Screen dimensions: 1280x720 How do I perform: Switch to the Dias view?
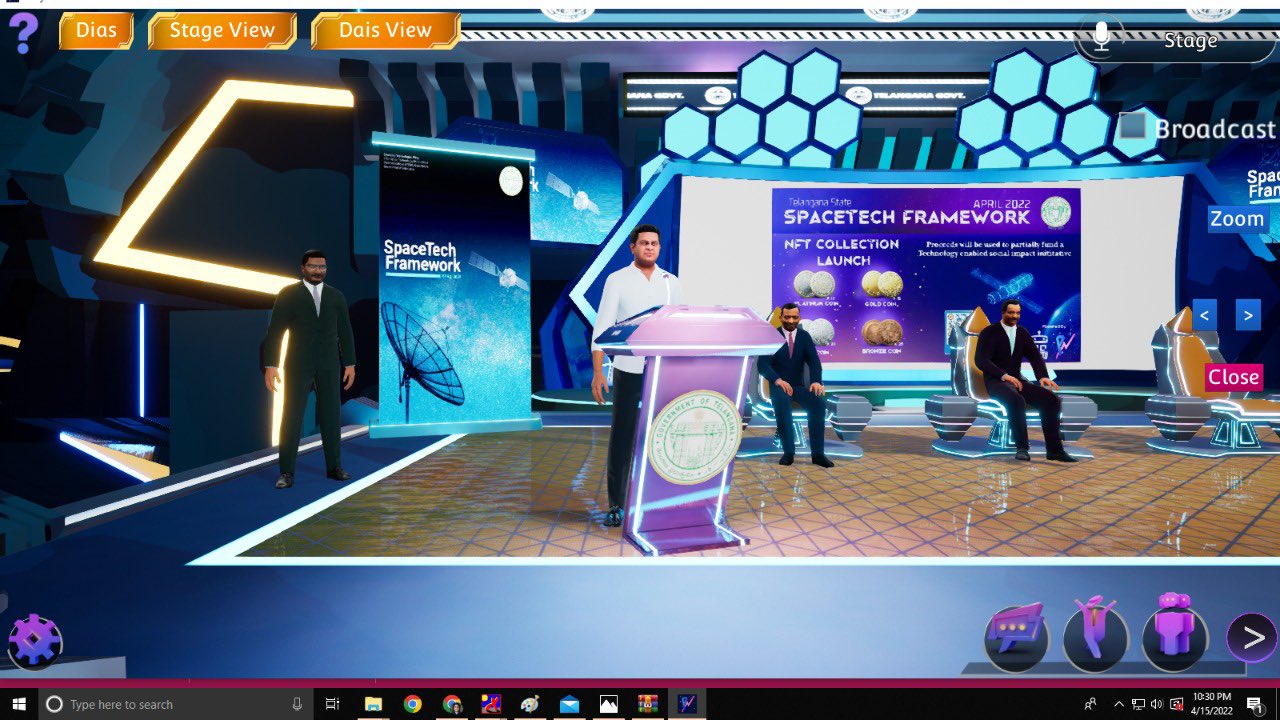tap(96, 30)
